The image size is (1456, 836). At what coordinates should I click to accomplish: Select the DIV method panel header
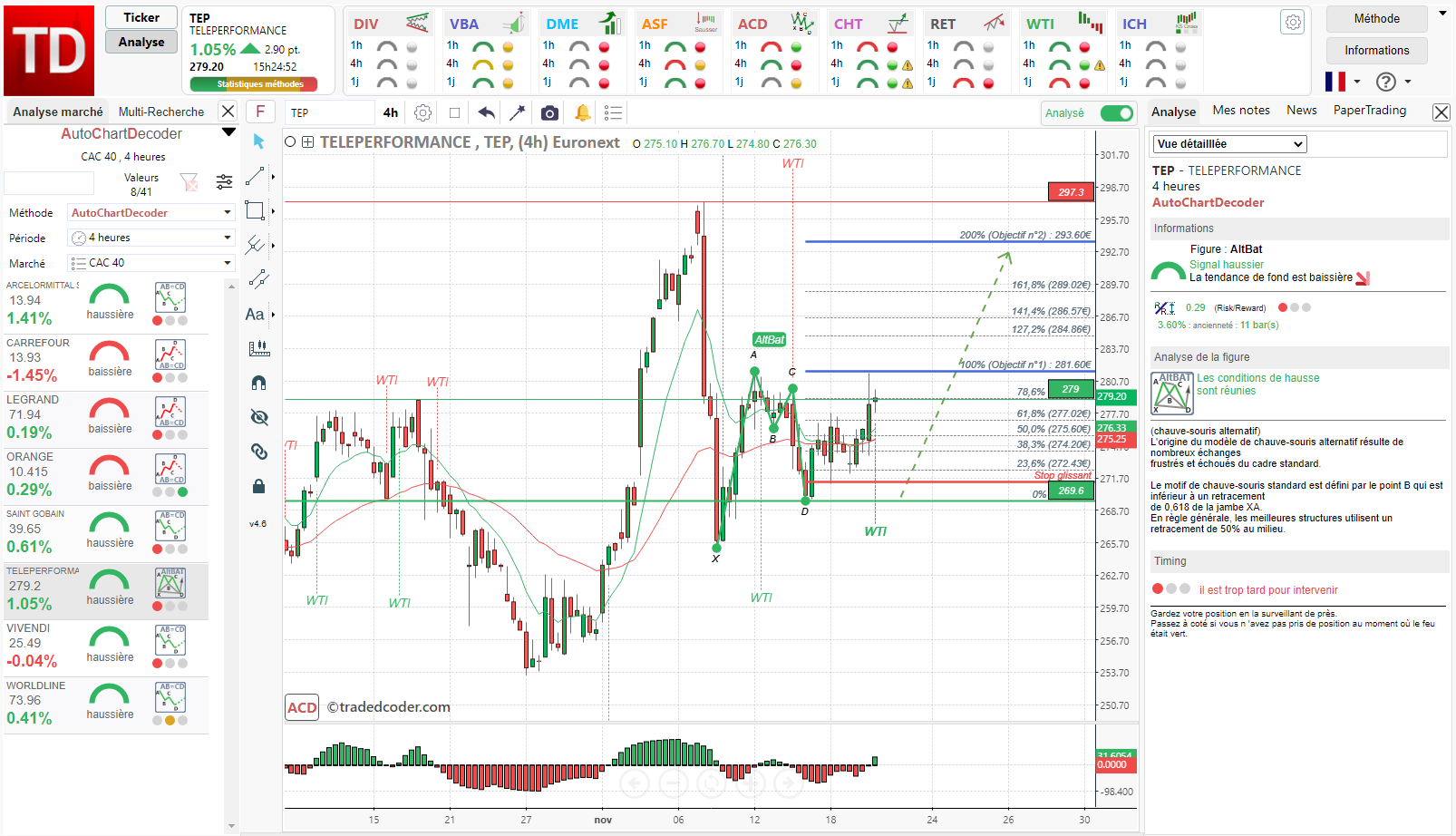391,23
